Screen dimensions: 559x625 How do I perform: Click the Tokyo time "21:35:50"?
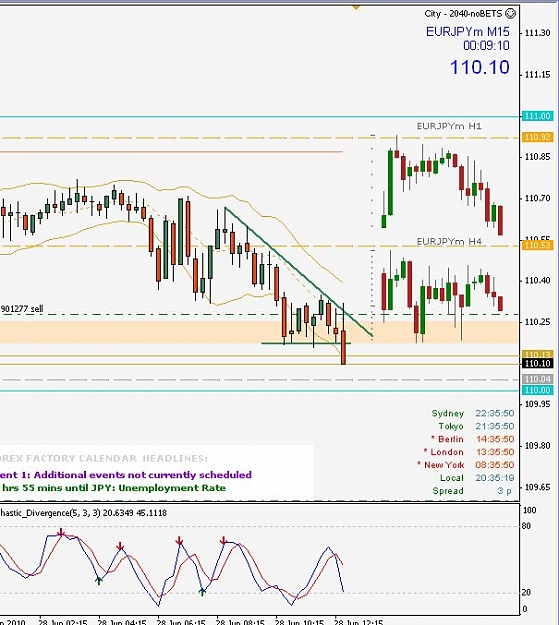(494, 426)
